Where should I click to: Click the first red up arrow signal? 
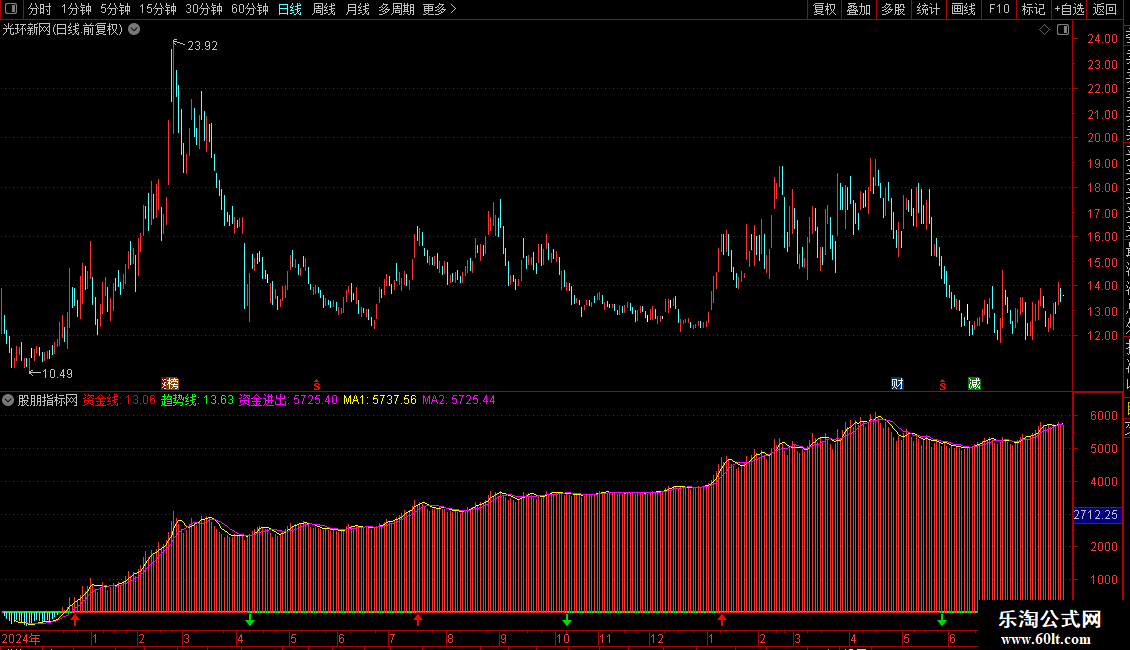[x=75, y=620]
